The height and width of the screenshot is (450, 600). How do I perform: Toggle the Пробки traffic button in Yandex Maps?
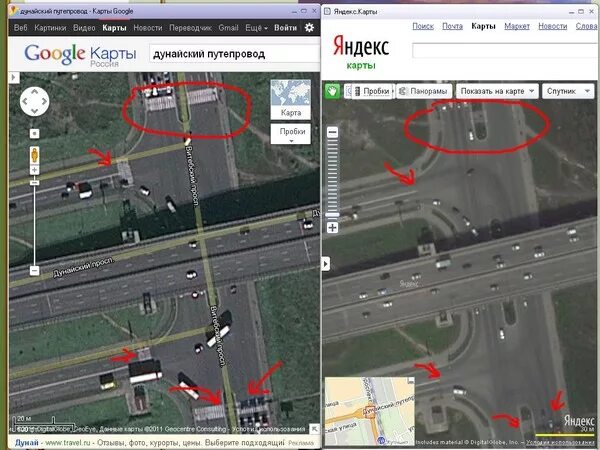[x=373, y=91]
